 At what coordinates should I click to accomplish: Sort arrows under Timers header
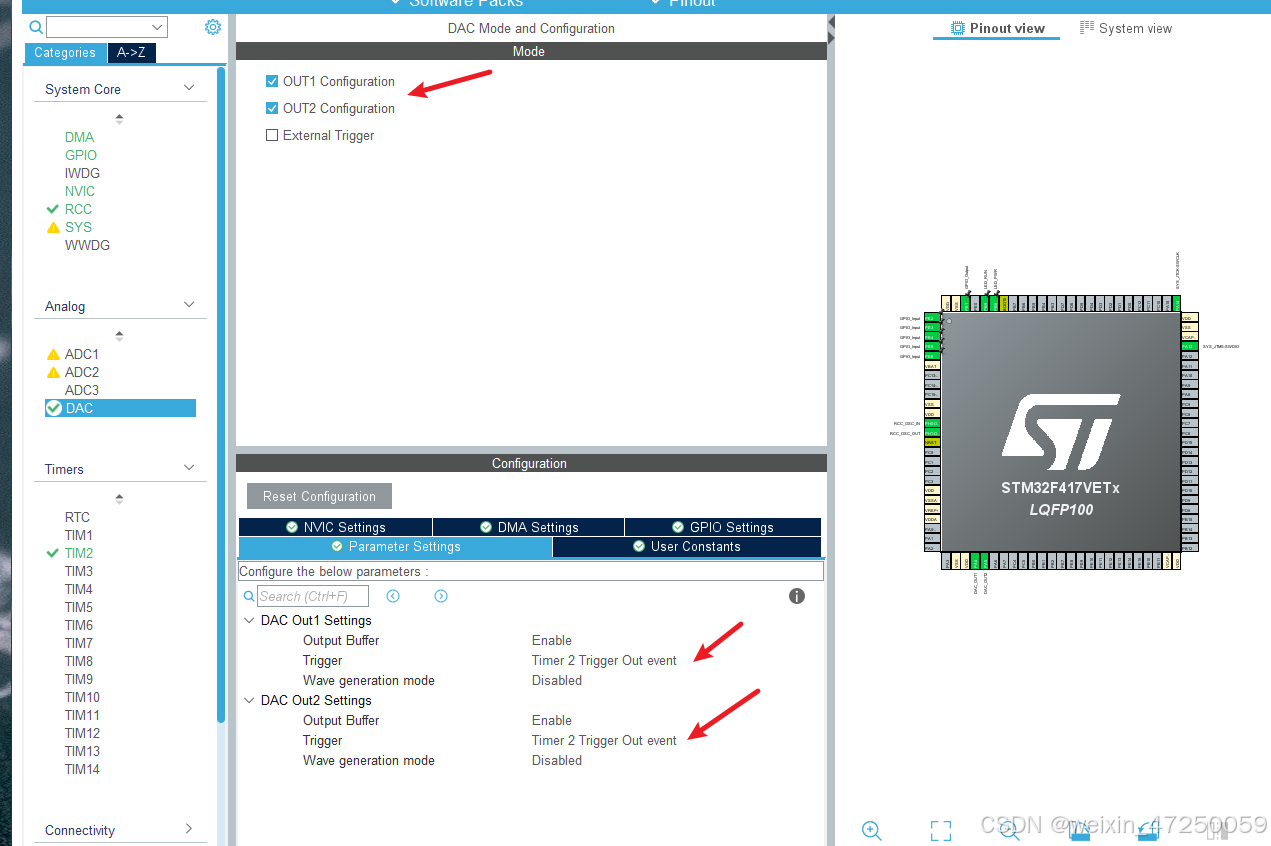pos(120,498)
